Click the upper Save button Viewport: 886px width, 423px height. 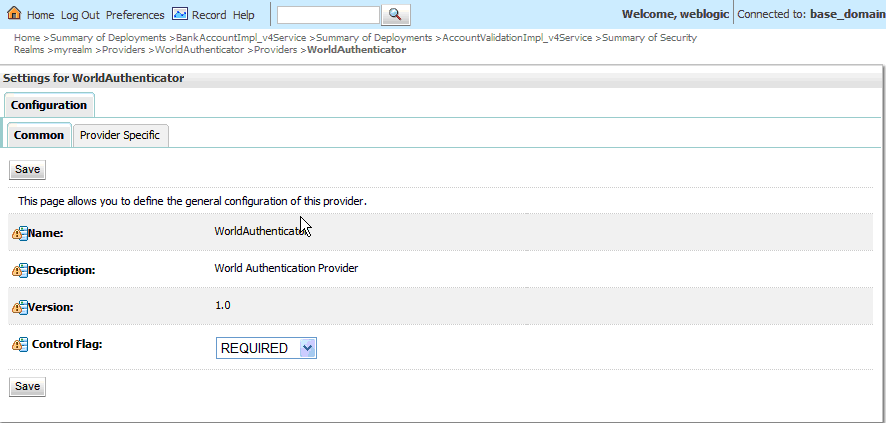tap(27, 169)
